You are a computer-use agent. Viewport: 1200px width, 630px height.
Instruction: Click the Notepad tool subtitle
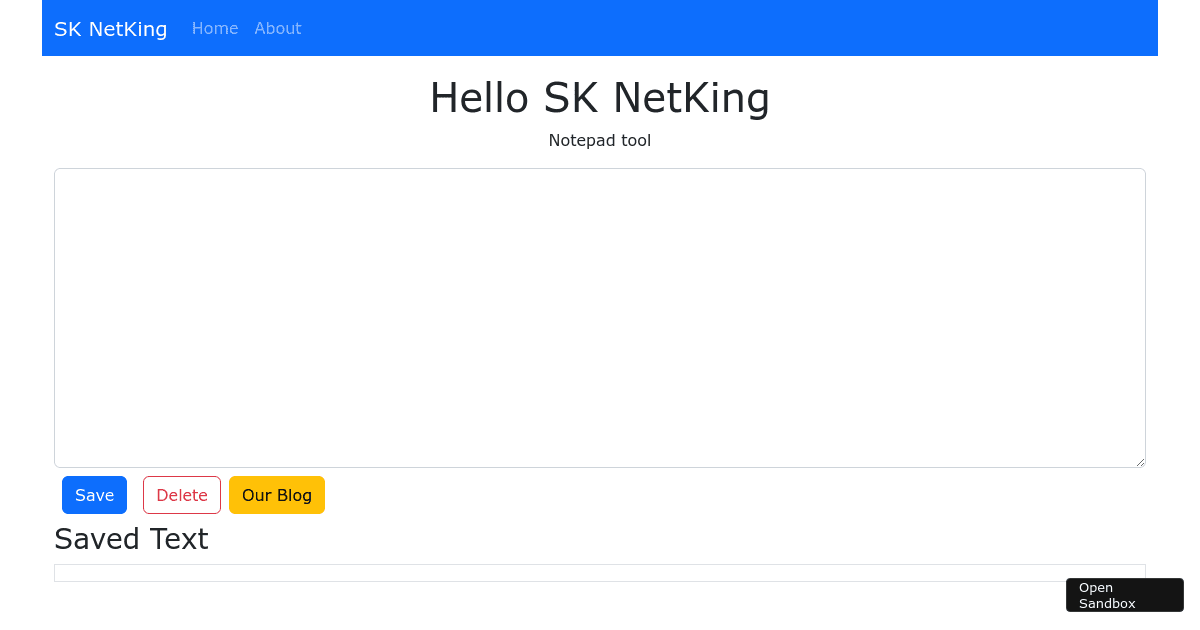point(600,140)
